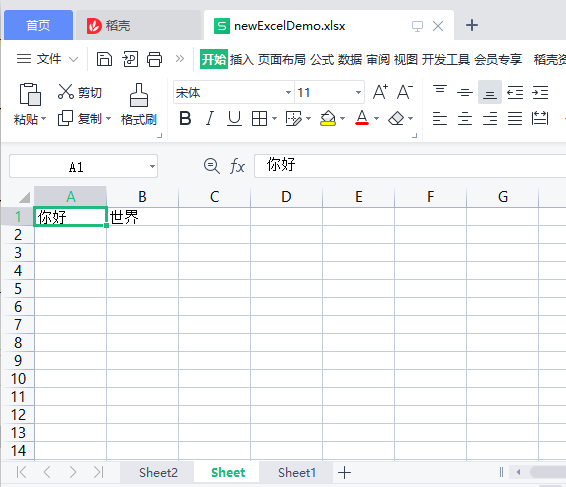Screen dimensions: 566x487
Task: Increase indent icon
Action: click(x=540, y=92)
